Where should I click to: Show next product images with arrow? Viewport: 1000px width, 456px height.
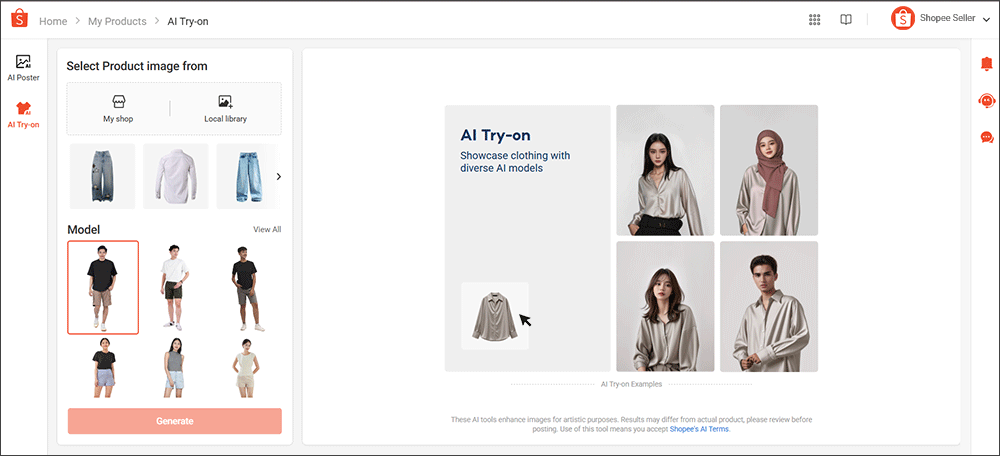[x=279, y=177]
